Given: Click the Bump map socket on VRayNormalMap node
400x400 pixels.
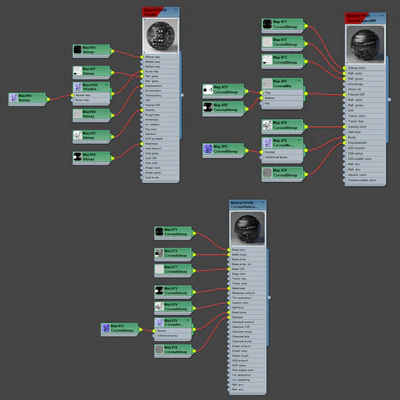Looking at the screenshot, I should coord(72,100).
